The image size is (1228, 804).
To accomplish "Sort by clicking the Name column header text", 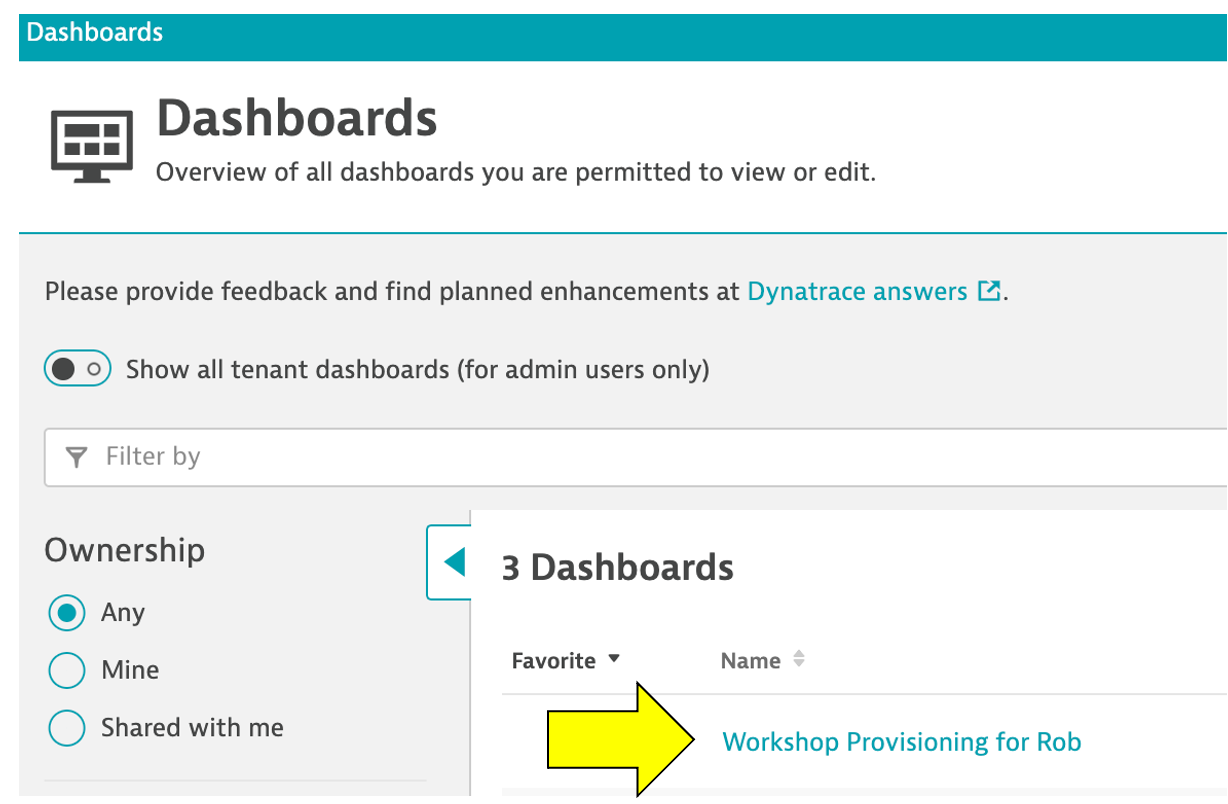I will point(750,661).
